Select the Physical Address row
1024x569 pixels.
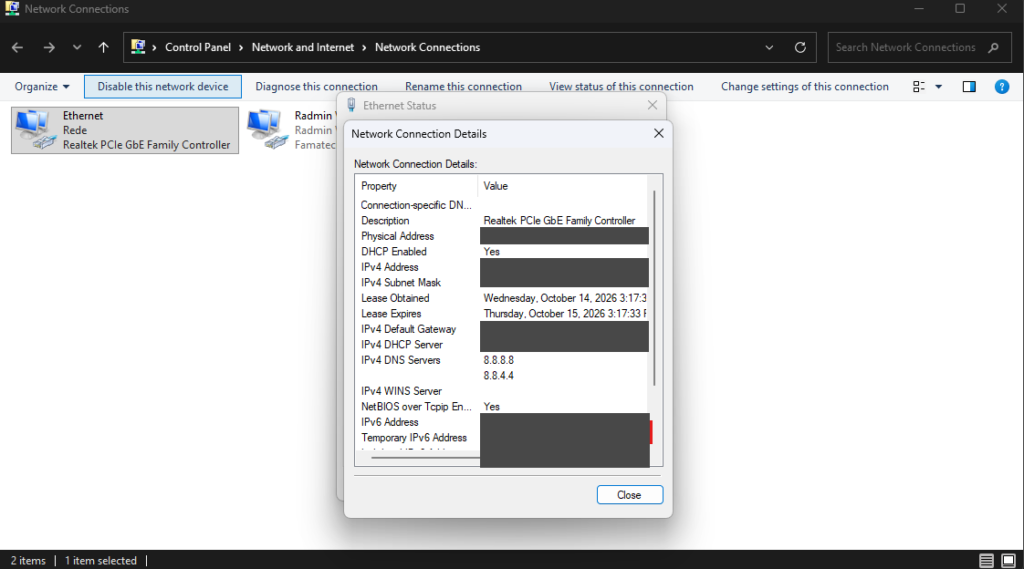502,236
